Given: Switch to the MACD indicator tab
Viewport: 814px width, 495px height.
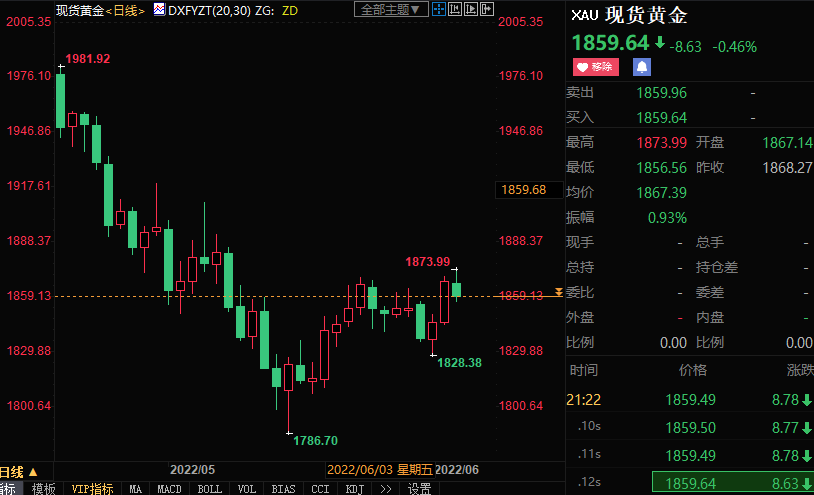Looking at the screenshot, I should tap(170, 489).
